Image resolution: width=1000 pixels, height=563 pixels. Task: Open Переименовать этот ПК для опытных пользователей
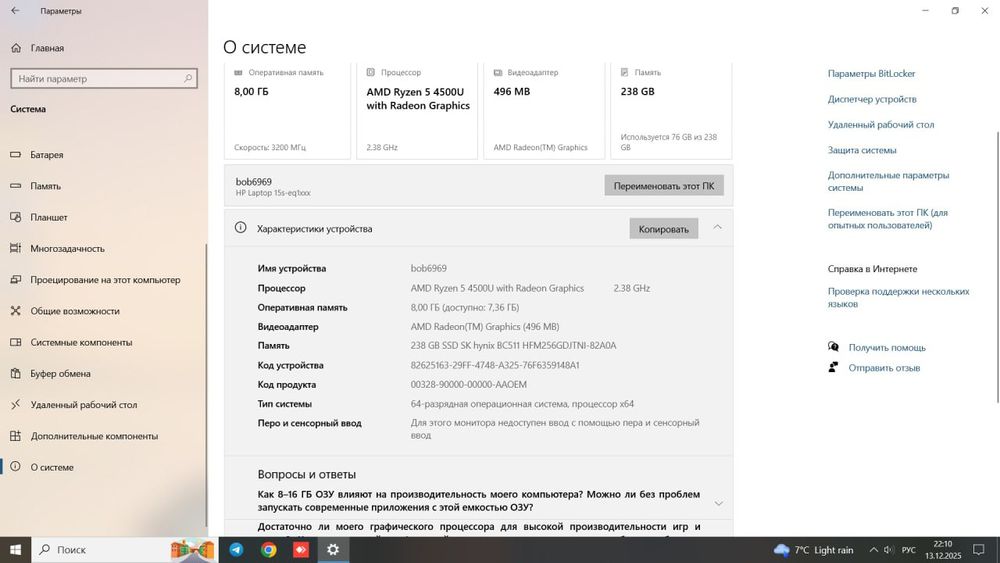click(x=888, y=219)
